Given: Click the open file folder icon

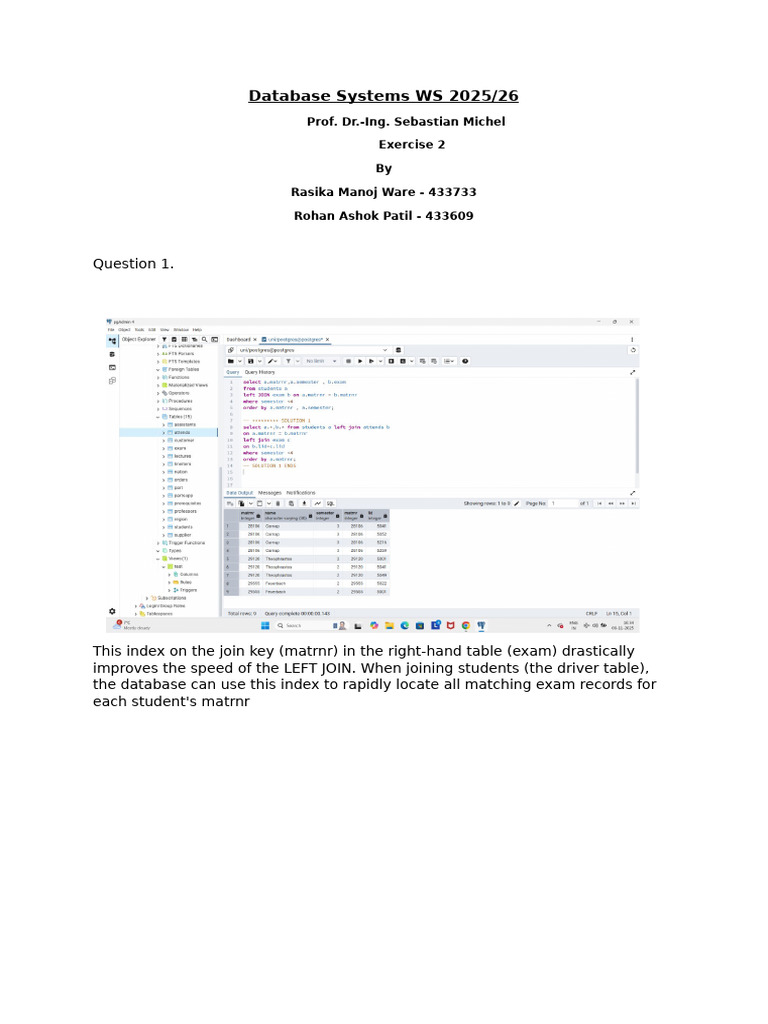Looking at the screenshot, I should [231, 361].
